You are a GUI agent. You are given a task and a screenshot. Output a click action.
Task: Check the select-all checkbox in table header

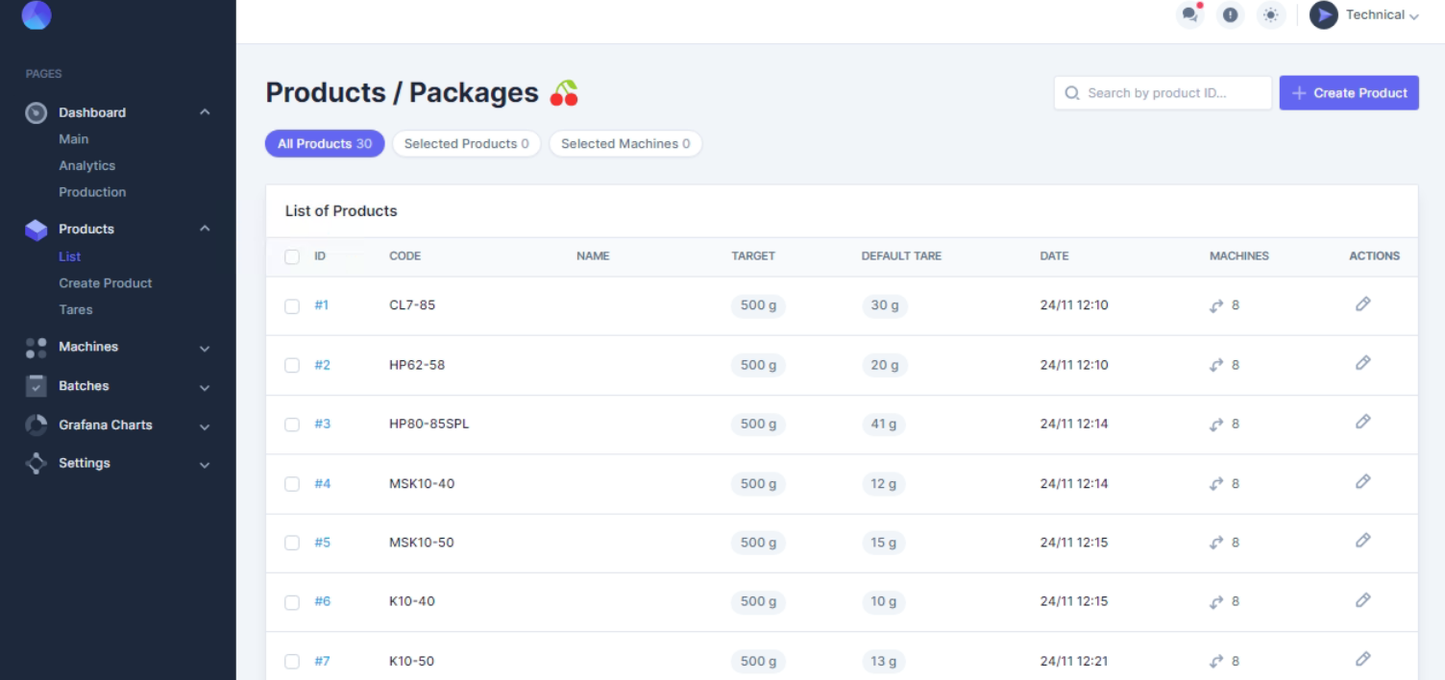(x=292, y=257)
